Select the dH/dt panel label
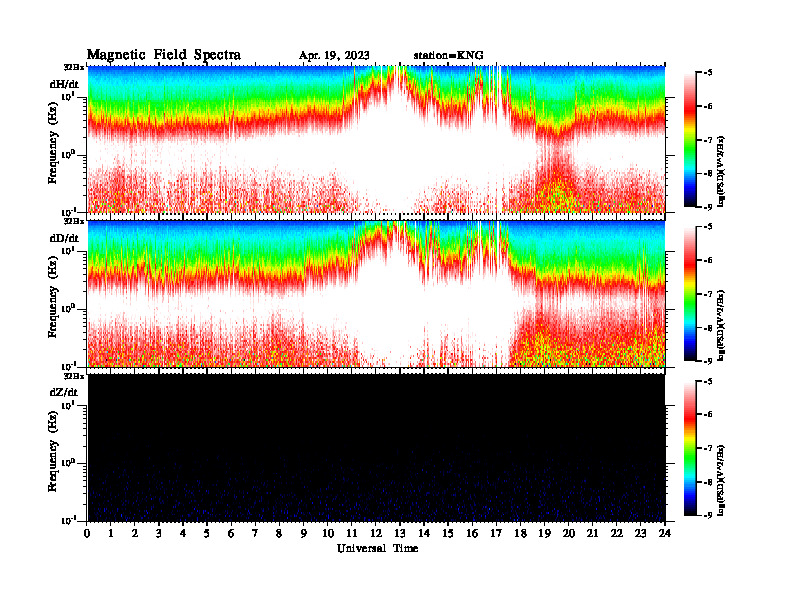Screen dimensions: 792x612 pyautogui.click(x=64, y=84)
